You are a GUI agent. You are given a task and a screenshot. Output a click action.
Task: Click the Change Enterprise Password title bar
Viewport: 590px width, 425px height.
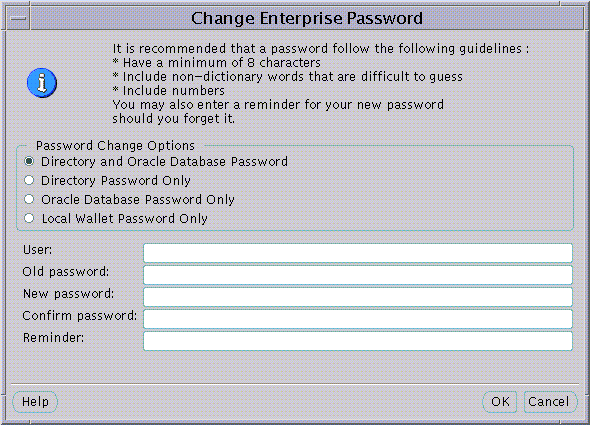[307, 18]
